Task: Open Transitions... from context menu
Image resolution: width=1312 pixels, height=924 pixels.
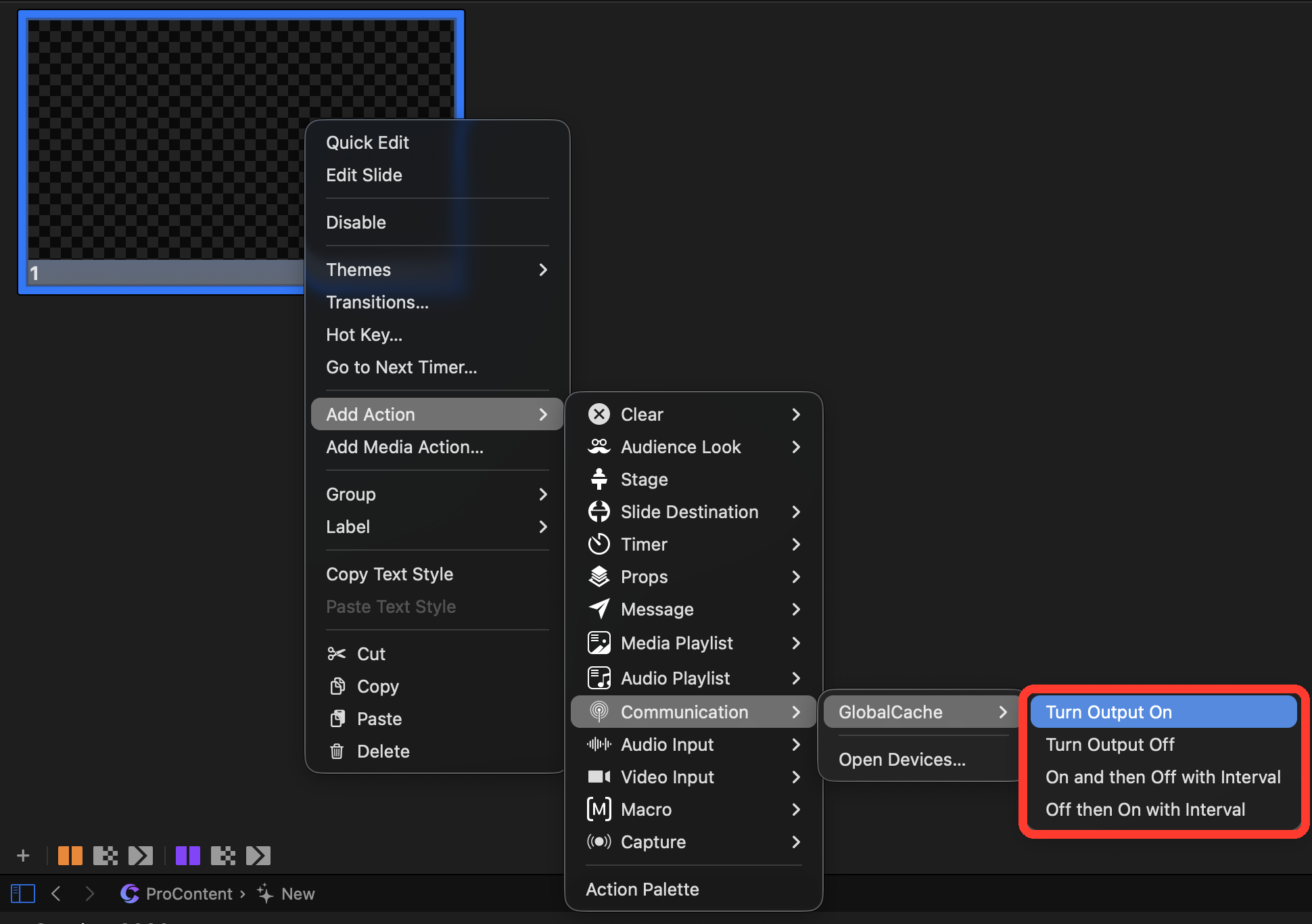Action: coord(438,302)
